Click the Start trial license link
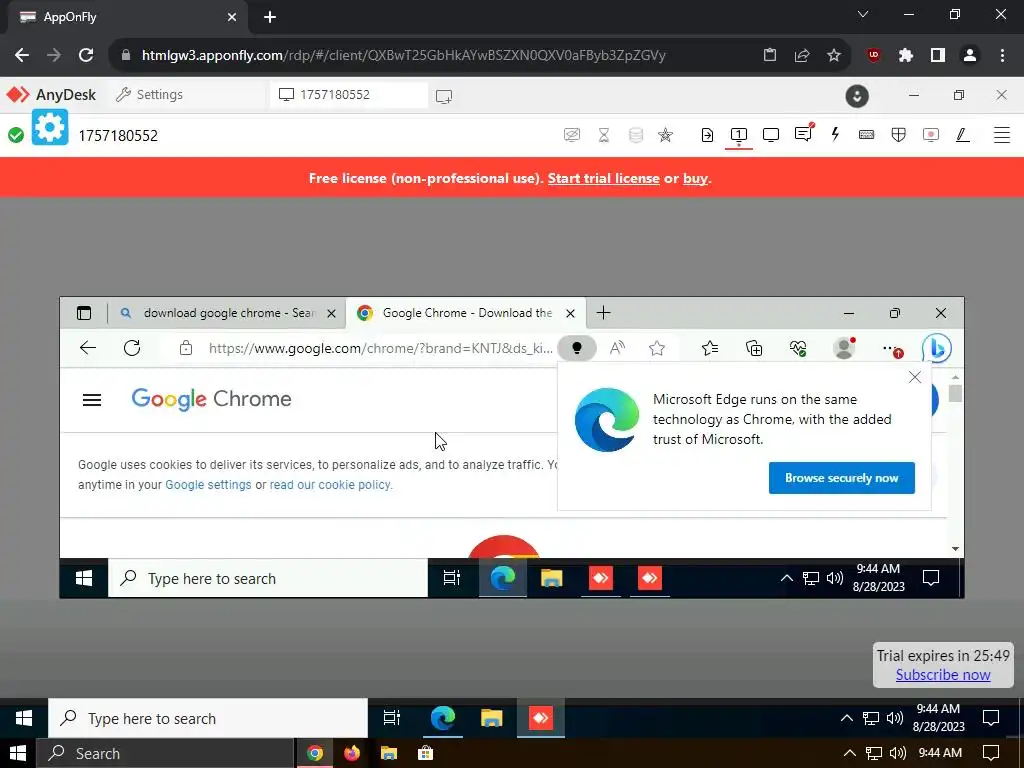Viewport: 1024px width, 768px height. coord(603,178)
